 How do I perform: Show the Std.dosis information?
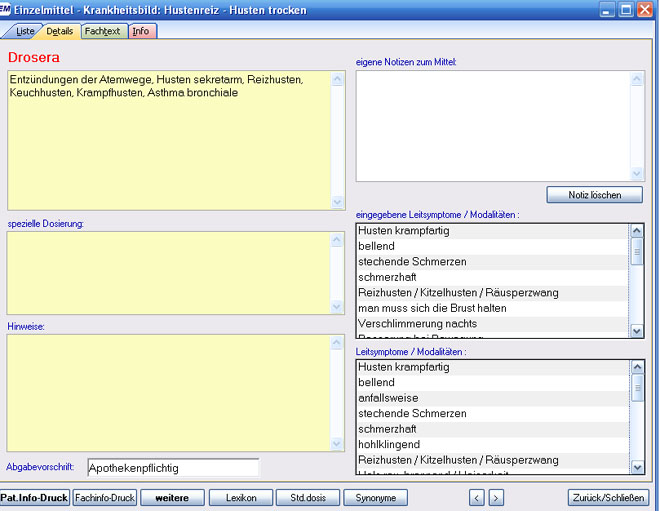click(x=307, y=498)
